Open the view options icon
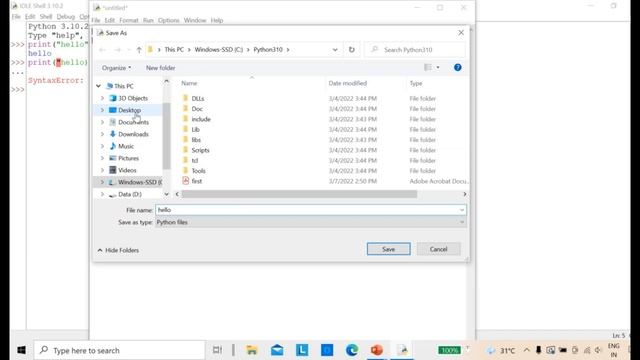This screenshot has height=360, width=640. tap(428, 67)
